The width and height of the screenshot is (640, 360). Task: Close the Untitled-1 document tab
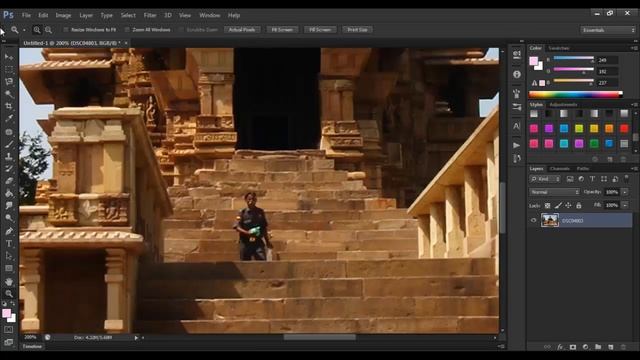(x=126, y=43)
